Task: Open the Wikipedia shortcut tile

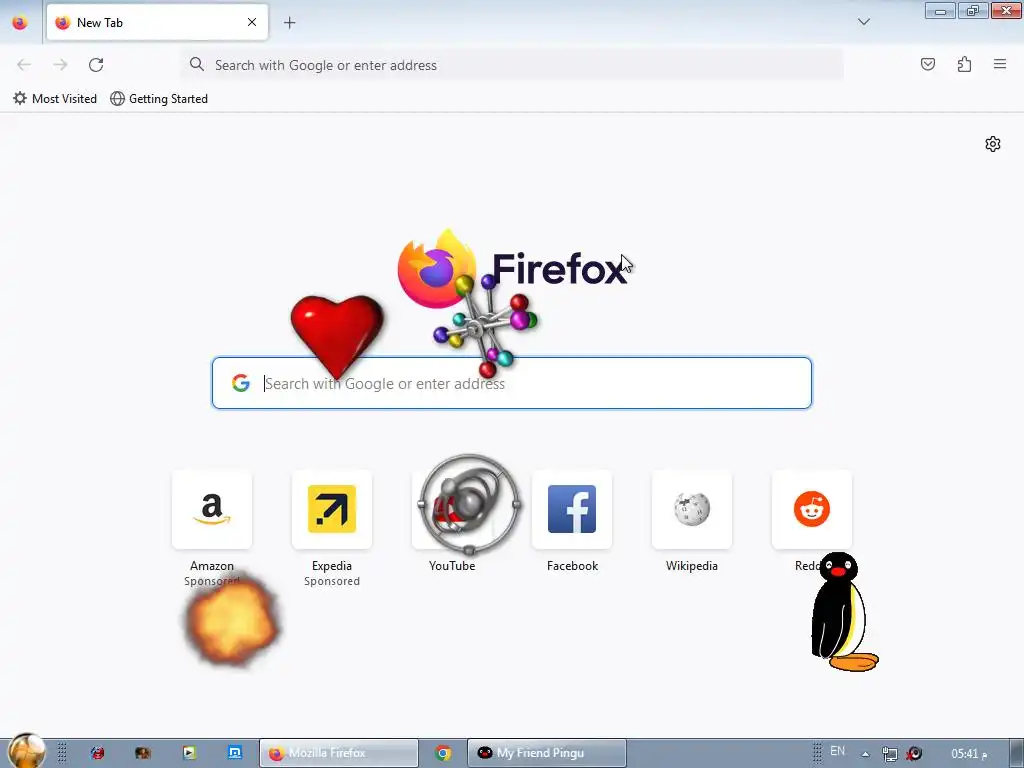Action: (x=692, y=509)
